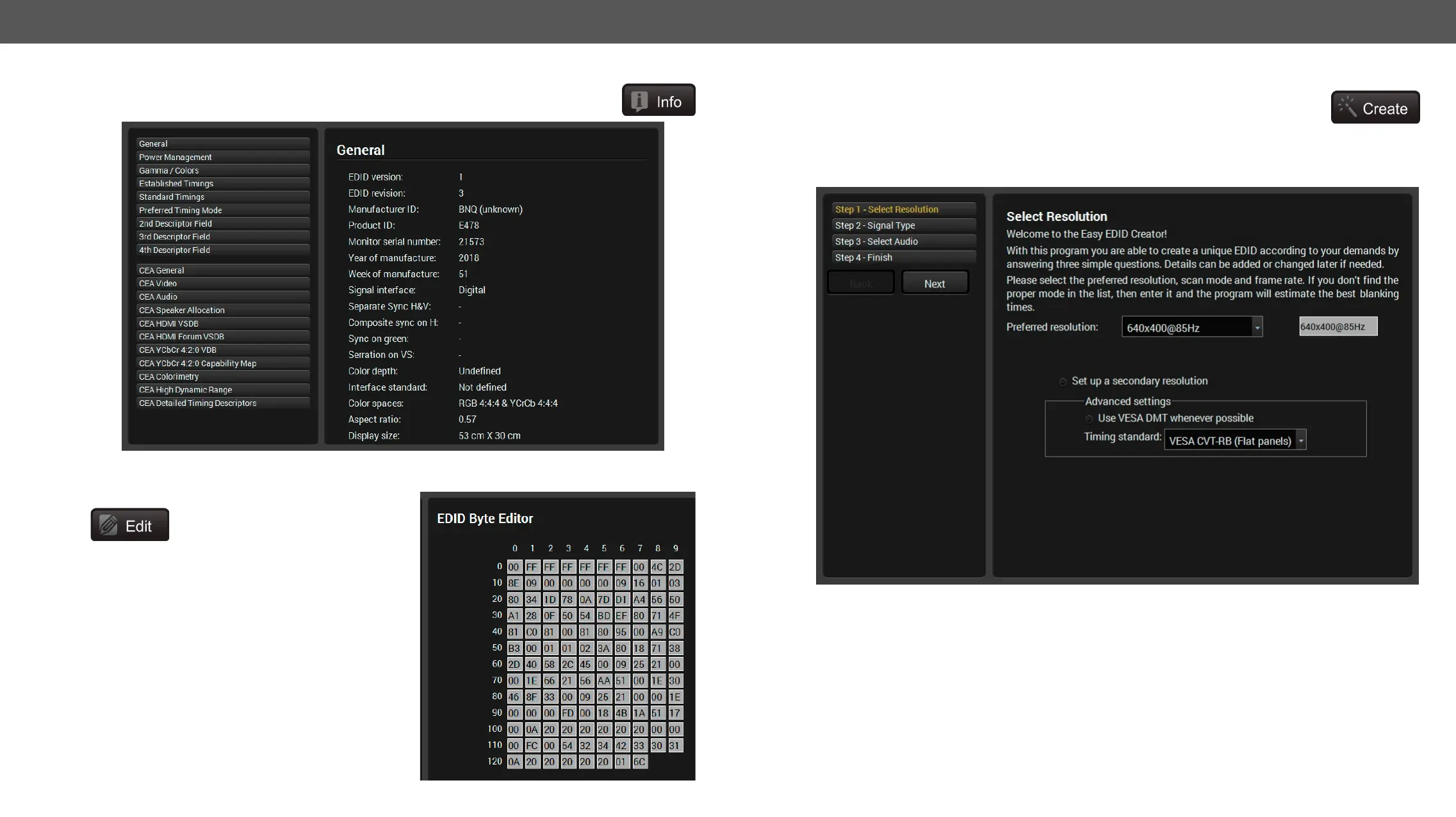Toggle Use VESA DMT whenever possible
Viewport: 1456px width, 817px height.
click(1089, 419)
